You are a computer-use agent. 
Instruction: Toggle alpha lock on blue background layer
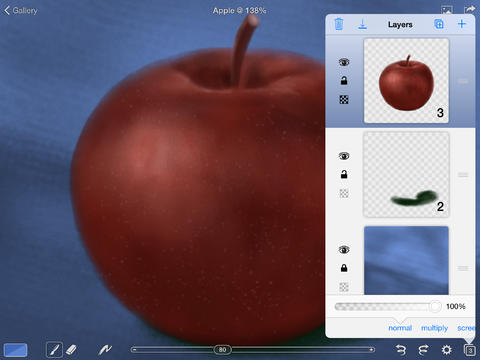(344, 287)
